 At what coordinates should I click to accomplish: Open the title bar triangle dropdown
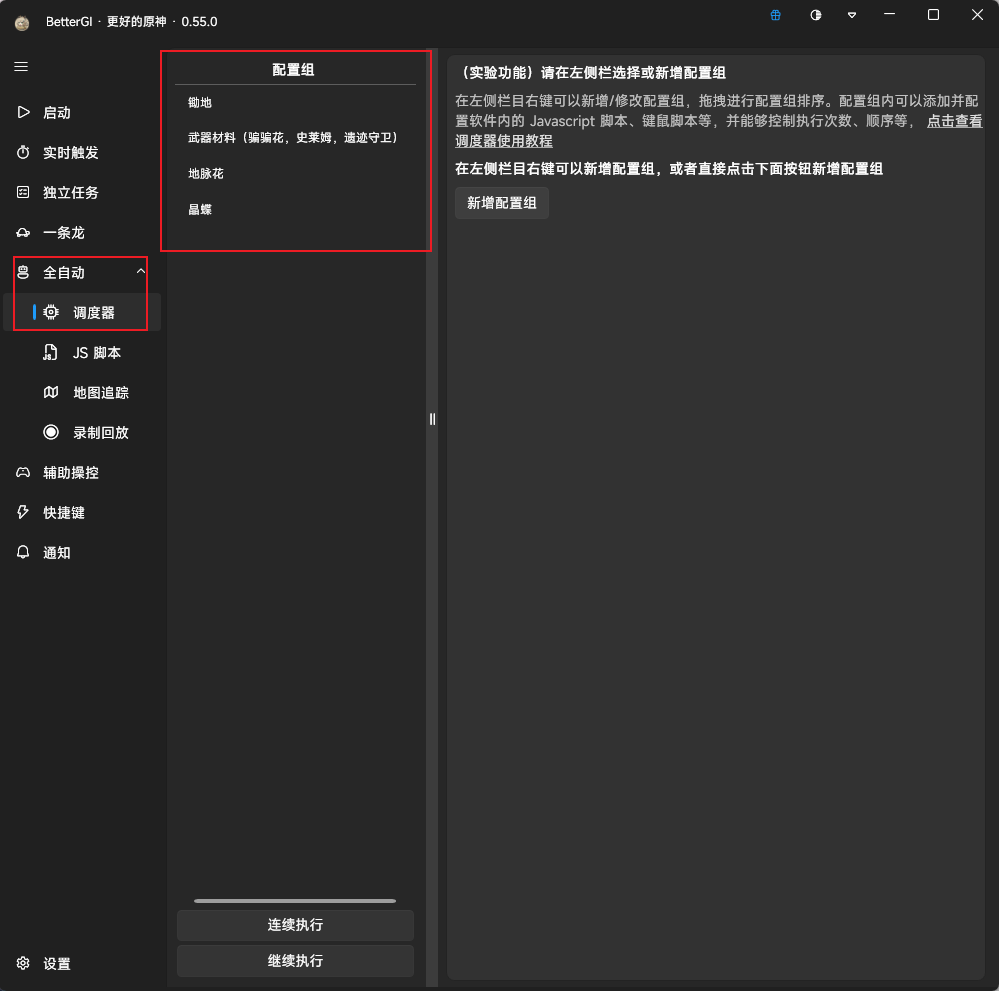pos(852,15)
